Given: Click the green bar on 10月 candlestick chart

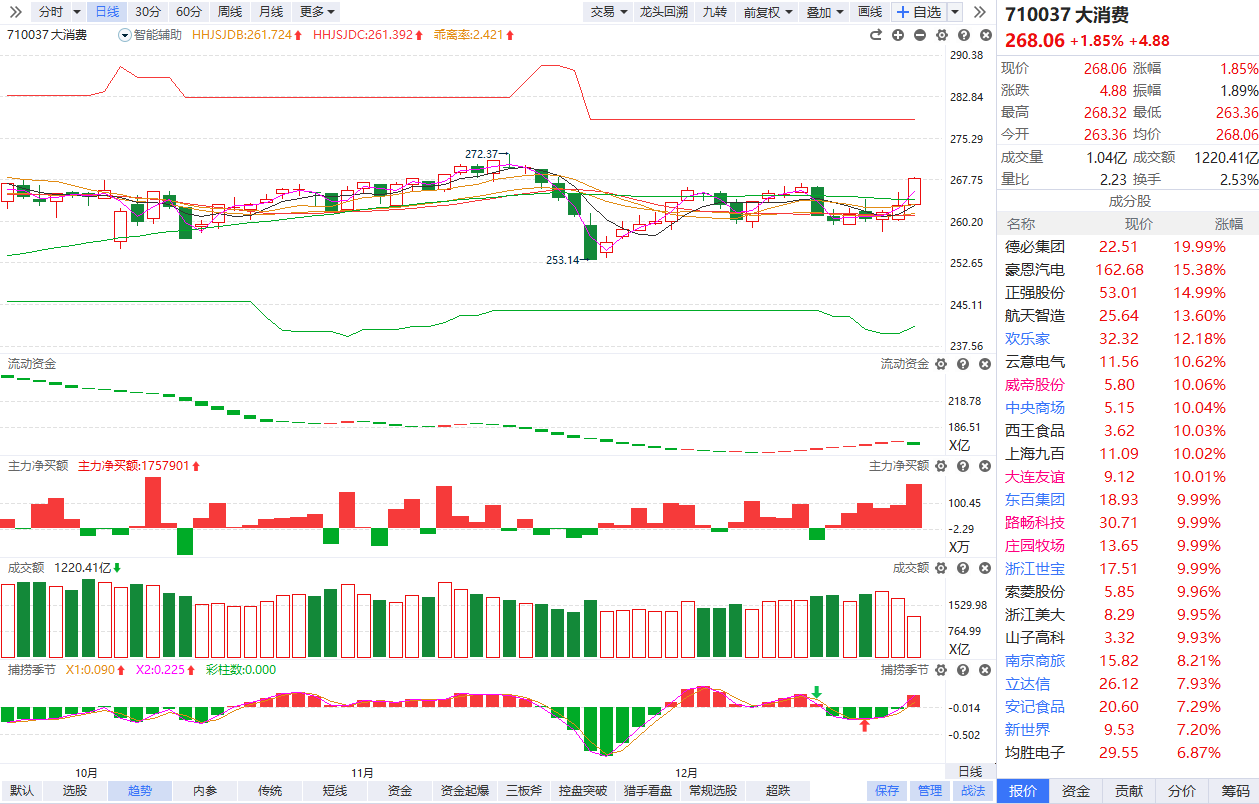Looking at the screenshot, I should point(185,222).
